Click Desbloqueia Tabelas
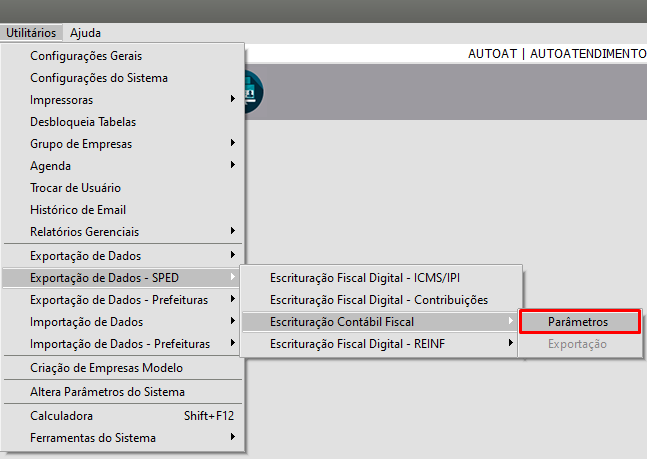 [83, 122]
